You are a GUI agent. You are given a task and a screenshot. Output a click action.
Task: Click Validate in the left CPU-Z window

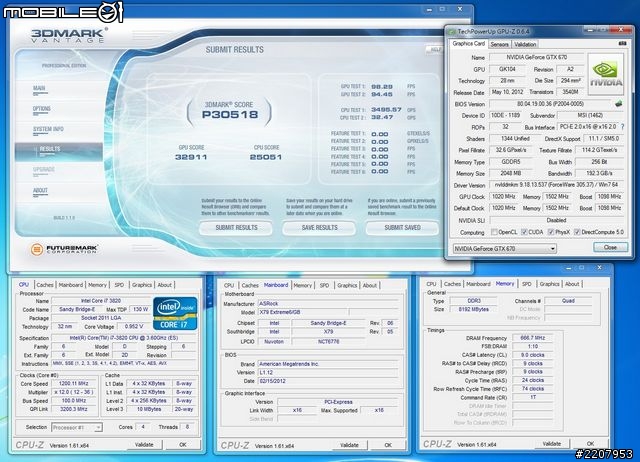coord(144,444)
